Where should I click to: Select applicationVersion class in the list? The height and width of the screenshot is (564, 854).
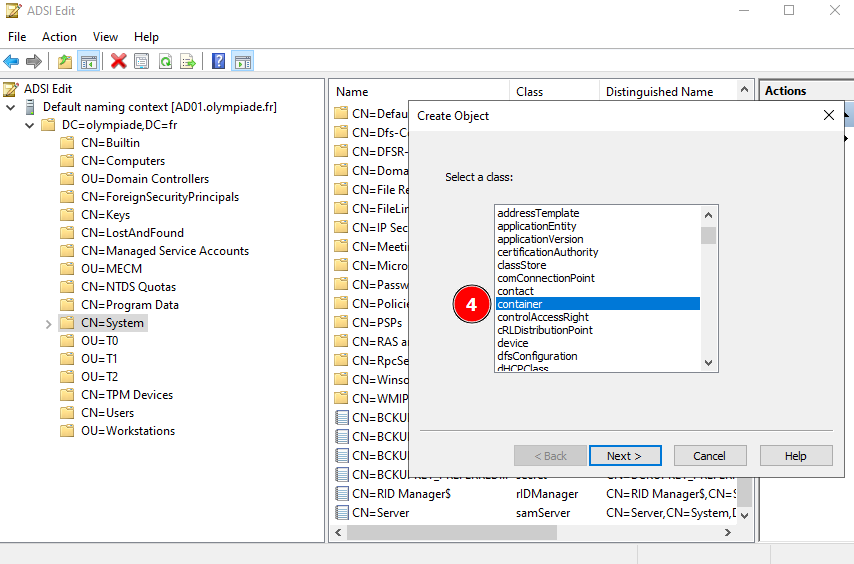[x=597, y=239]
